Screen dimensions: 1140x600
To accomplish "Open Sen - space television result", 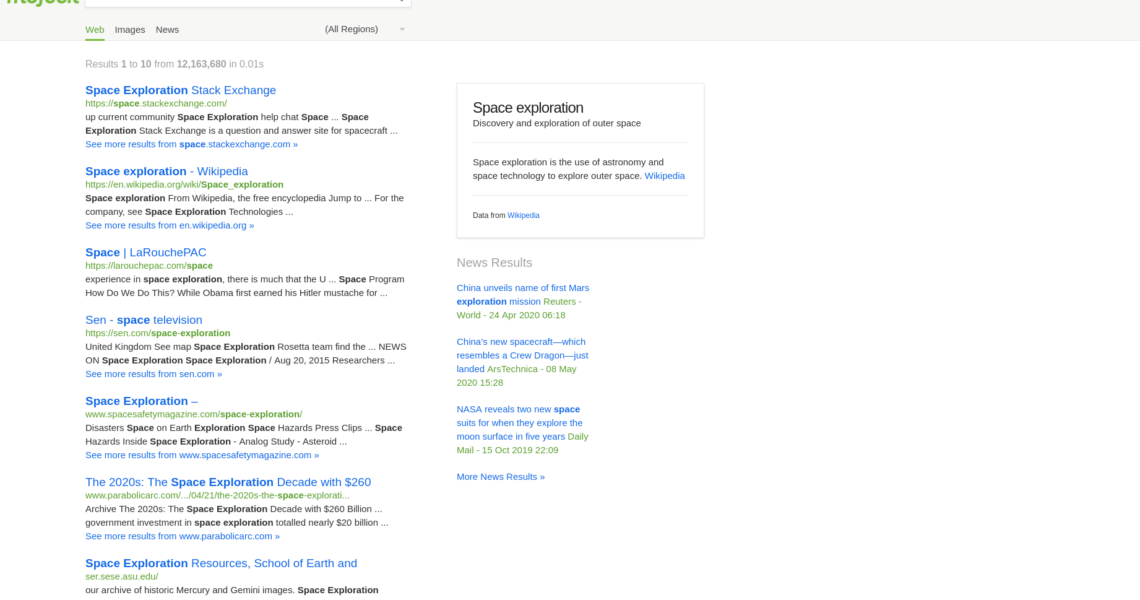I will click(143, 320).
